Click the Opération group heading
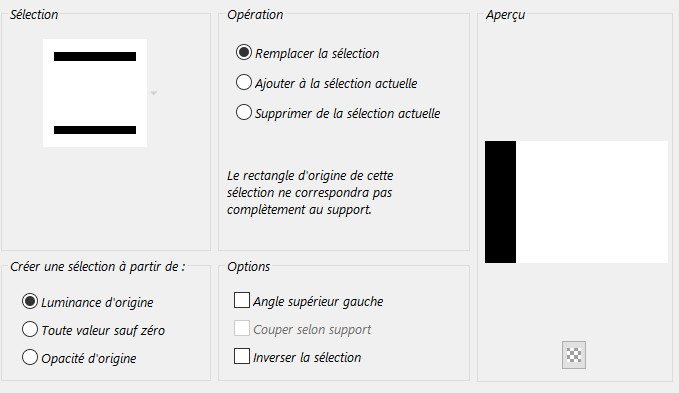The width and height of the screenshot is (679, 393). (x=255, y=15)
